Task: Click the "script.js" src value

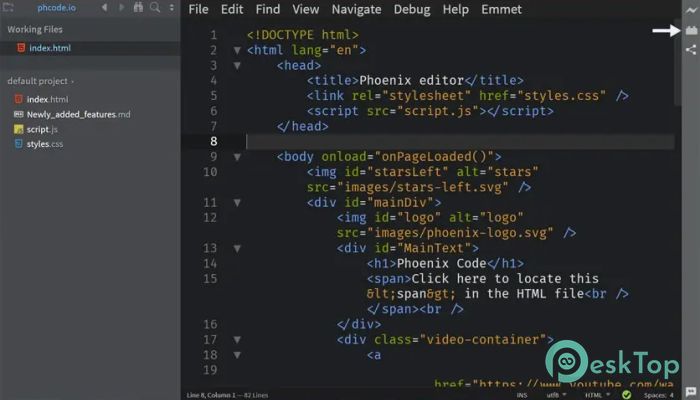Action: tap(438, 111)
